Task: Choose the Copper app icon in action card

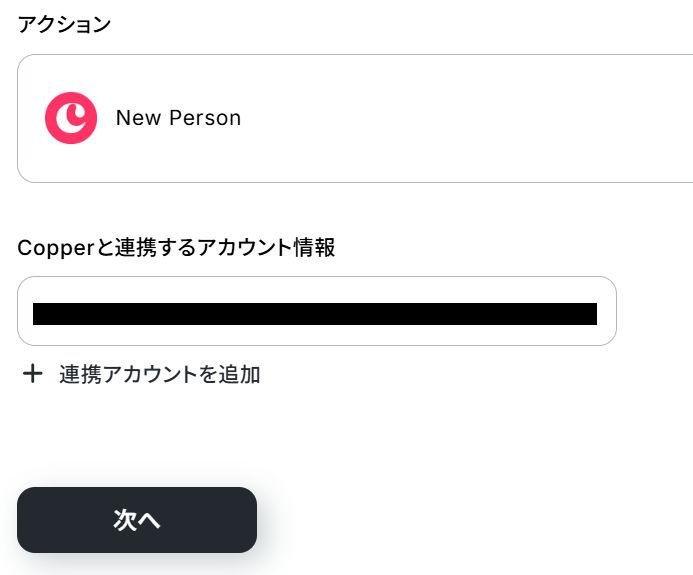Action: 71,118
